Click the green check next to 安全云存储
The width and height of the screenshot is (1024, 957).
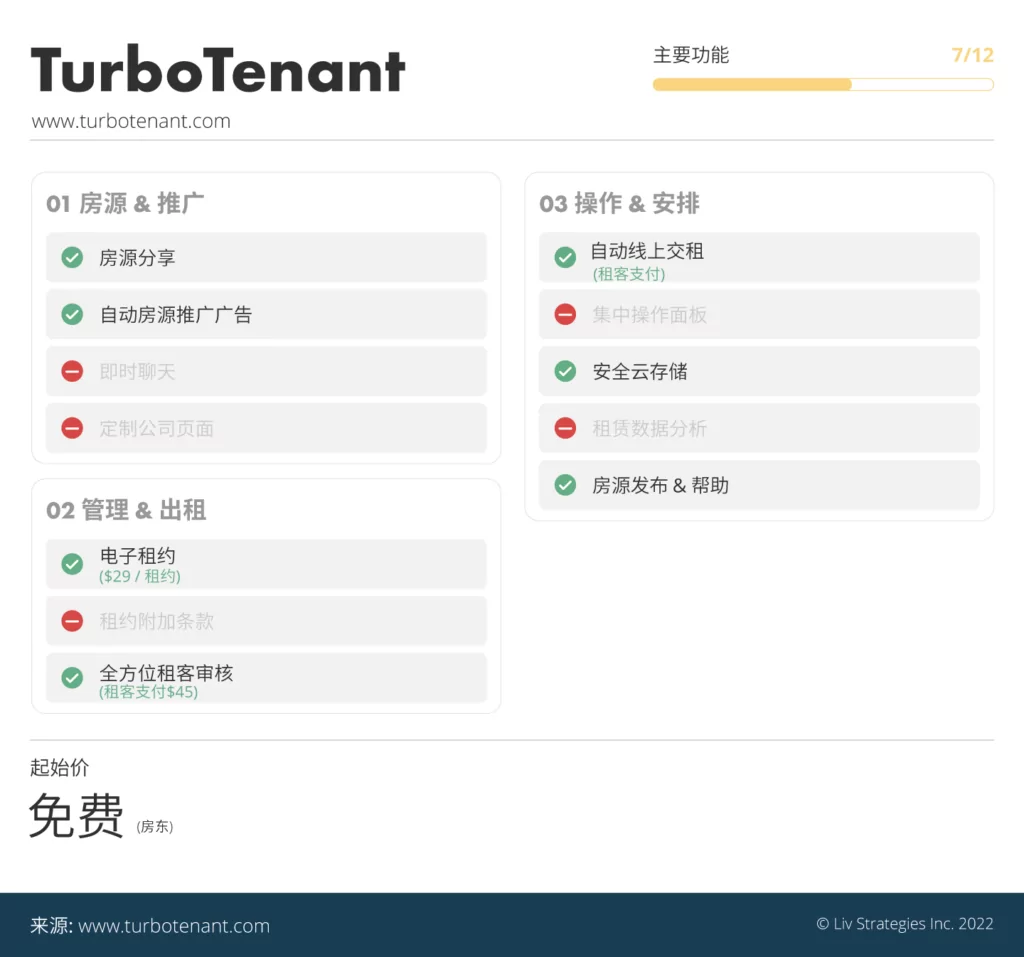(565, 372)
